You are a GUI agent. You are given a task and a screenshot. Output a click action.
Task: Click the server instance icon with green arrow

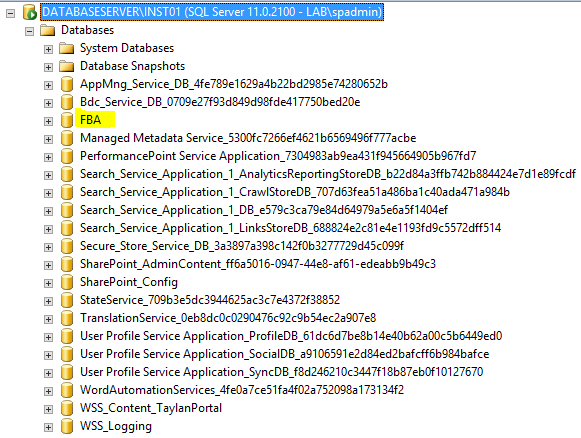click(30, 12)
